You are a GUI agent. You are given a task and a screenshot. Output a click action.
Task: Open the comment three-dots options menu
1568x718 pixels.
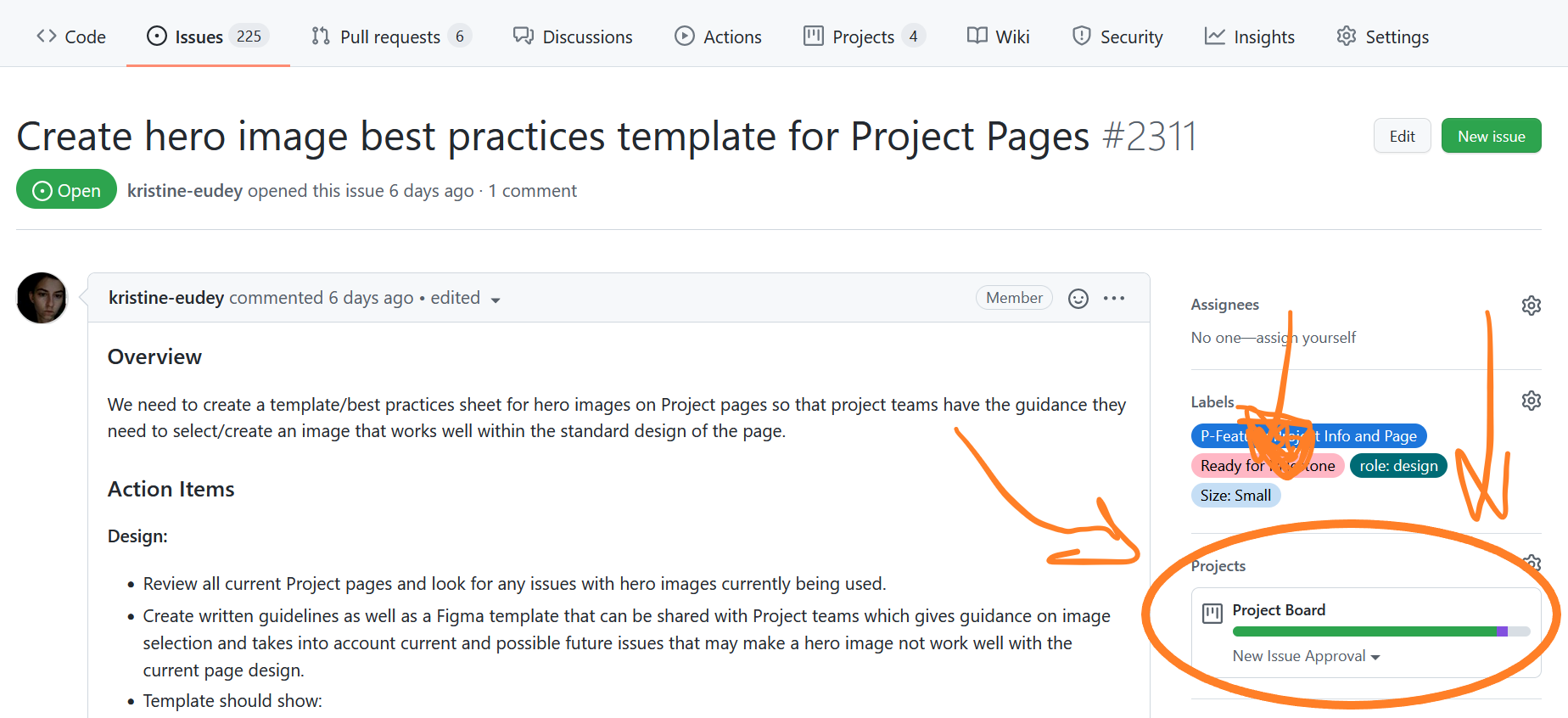[x=1113, y=299]
